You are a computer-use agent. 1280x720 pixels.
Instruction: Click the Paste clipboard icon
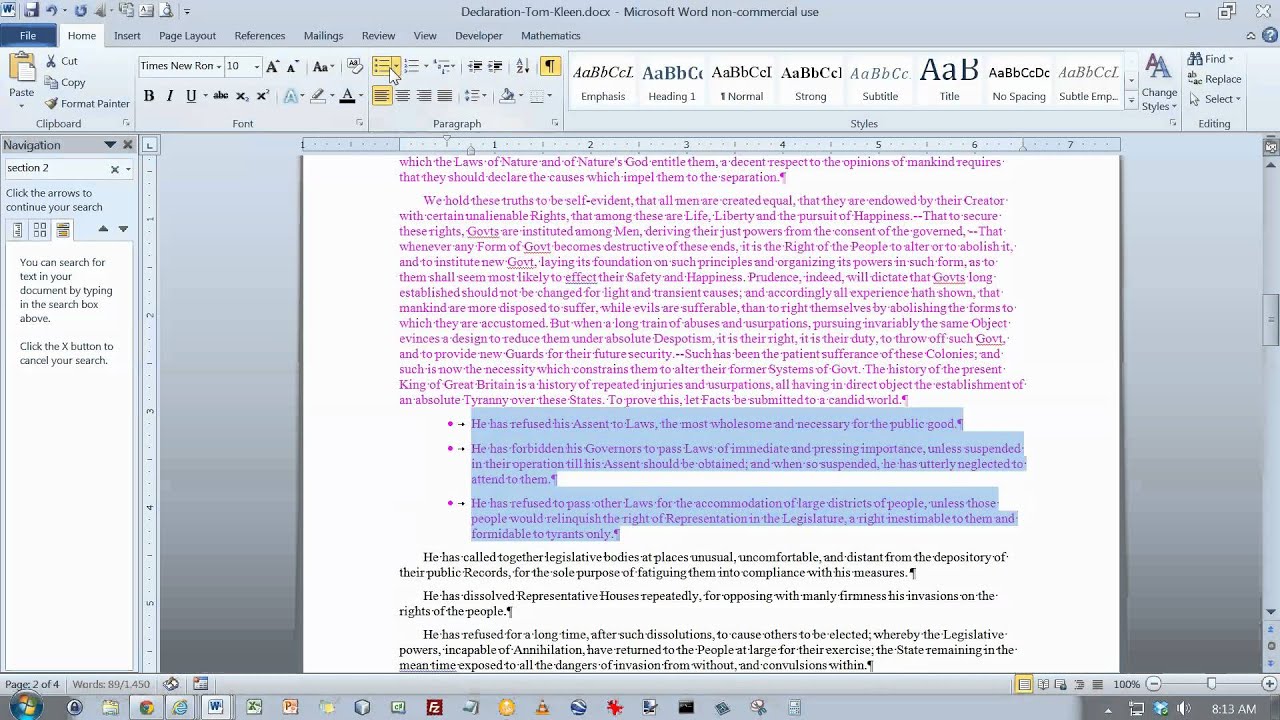[x=21, y=68]
